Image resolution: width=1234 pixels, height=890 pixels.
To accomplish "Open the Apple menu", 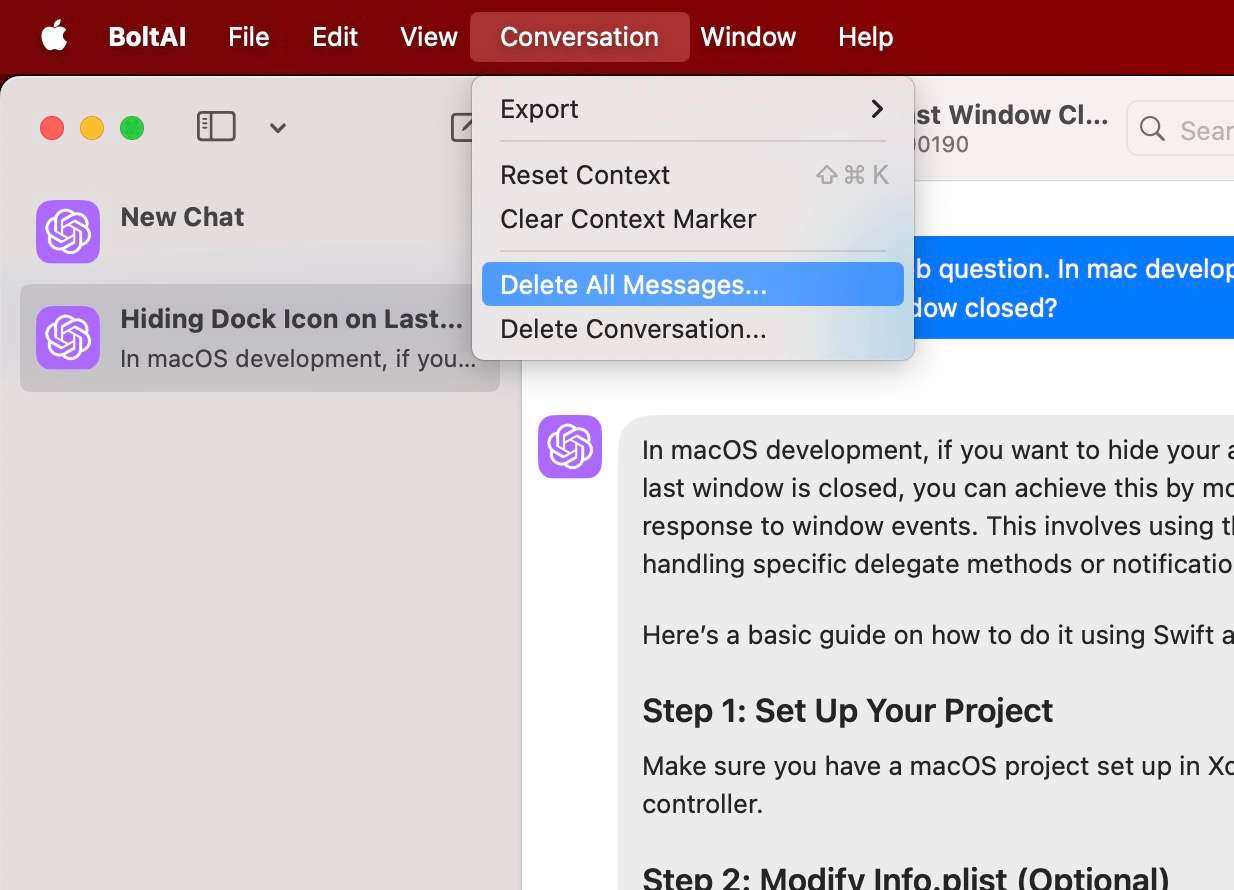I will pyautogui.click(x=54, y=37).
